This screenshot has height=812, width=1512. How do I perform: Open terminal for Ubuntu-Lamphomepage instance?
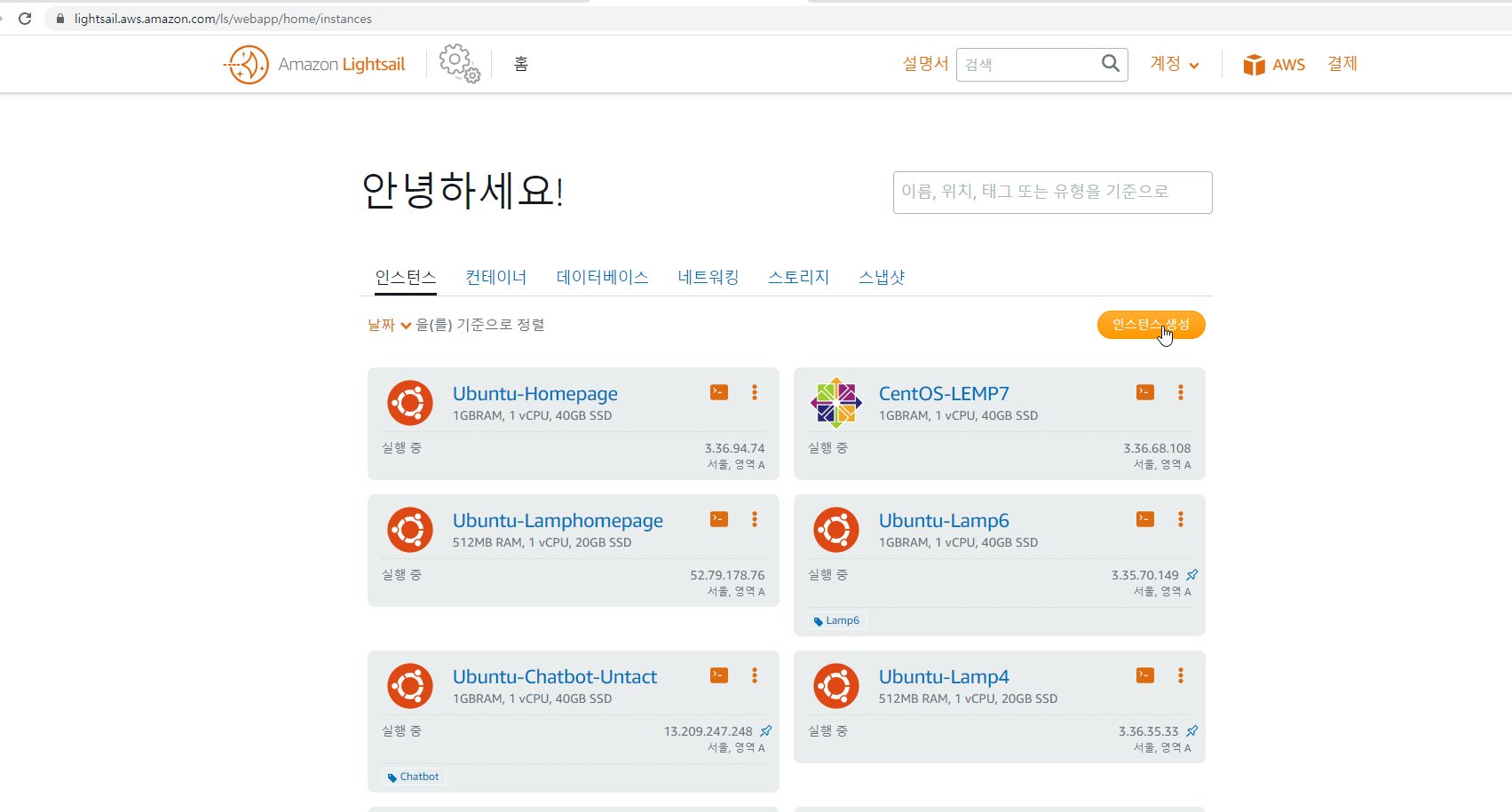click(719, 519)
